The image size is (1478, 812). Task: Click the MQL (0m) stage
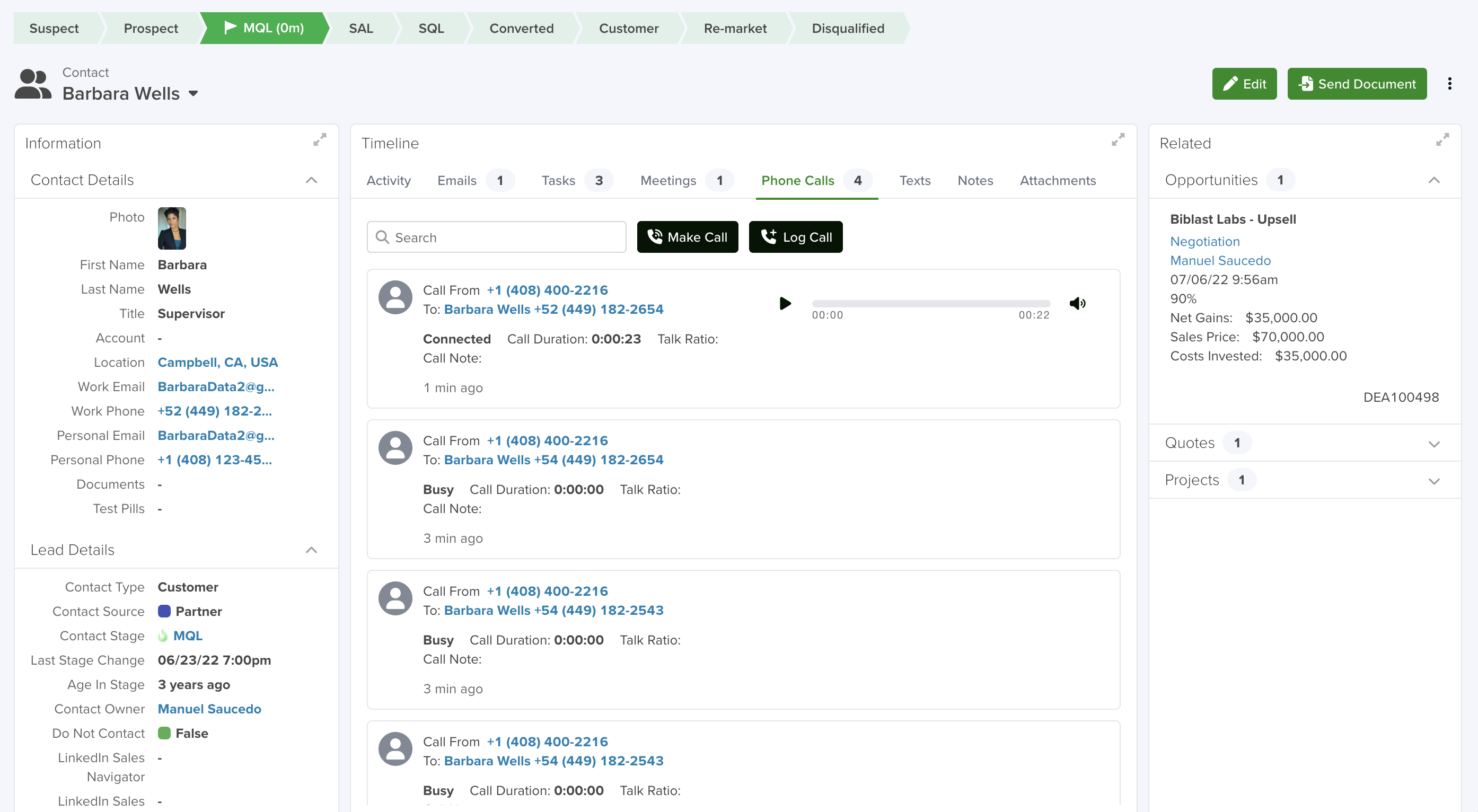click(x=265, y=28)
